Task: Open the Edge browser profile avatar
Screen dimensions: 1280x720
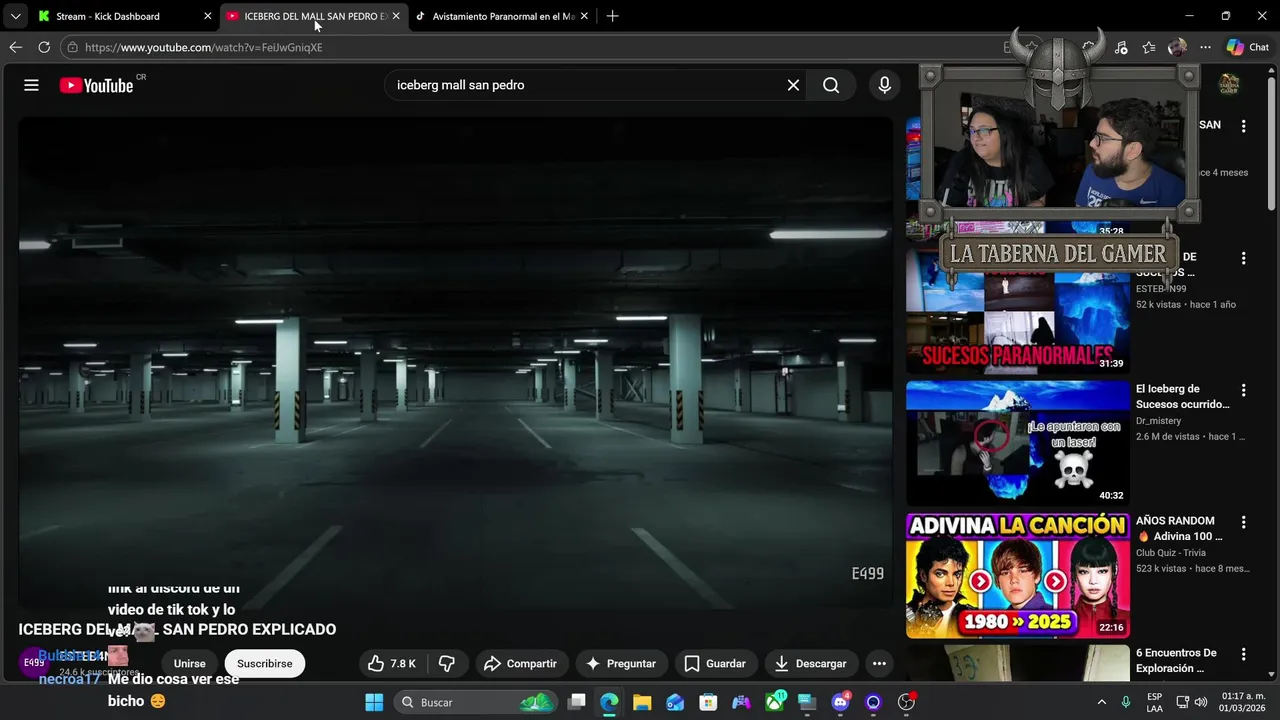Action: [x=1177, y=47]
